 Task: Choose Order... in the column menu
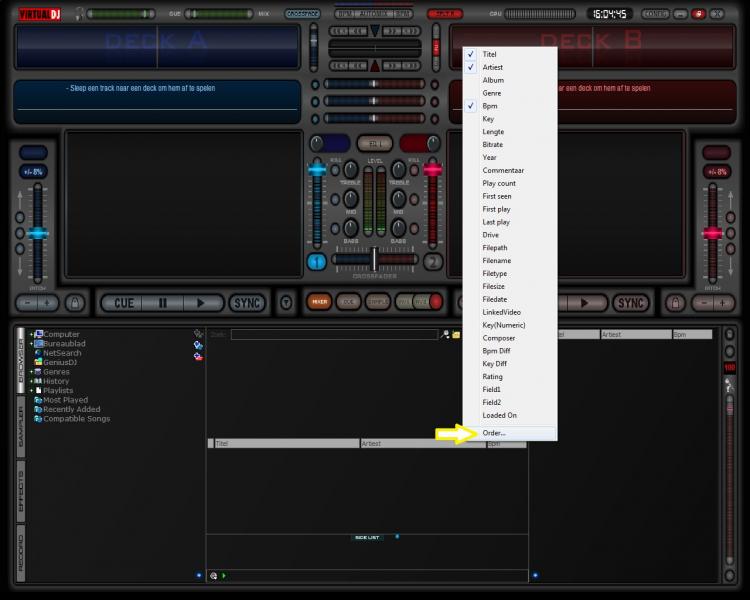[x=509, y=433]
